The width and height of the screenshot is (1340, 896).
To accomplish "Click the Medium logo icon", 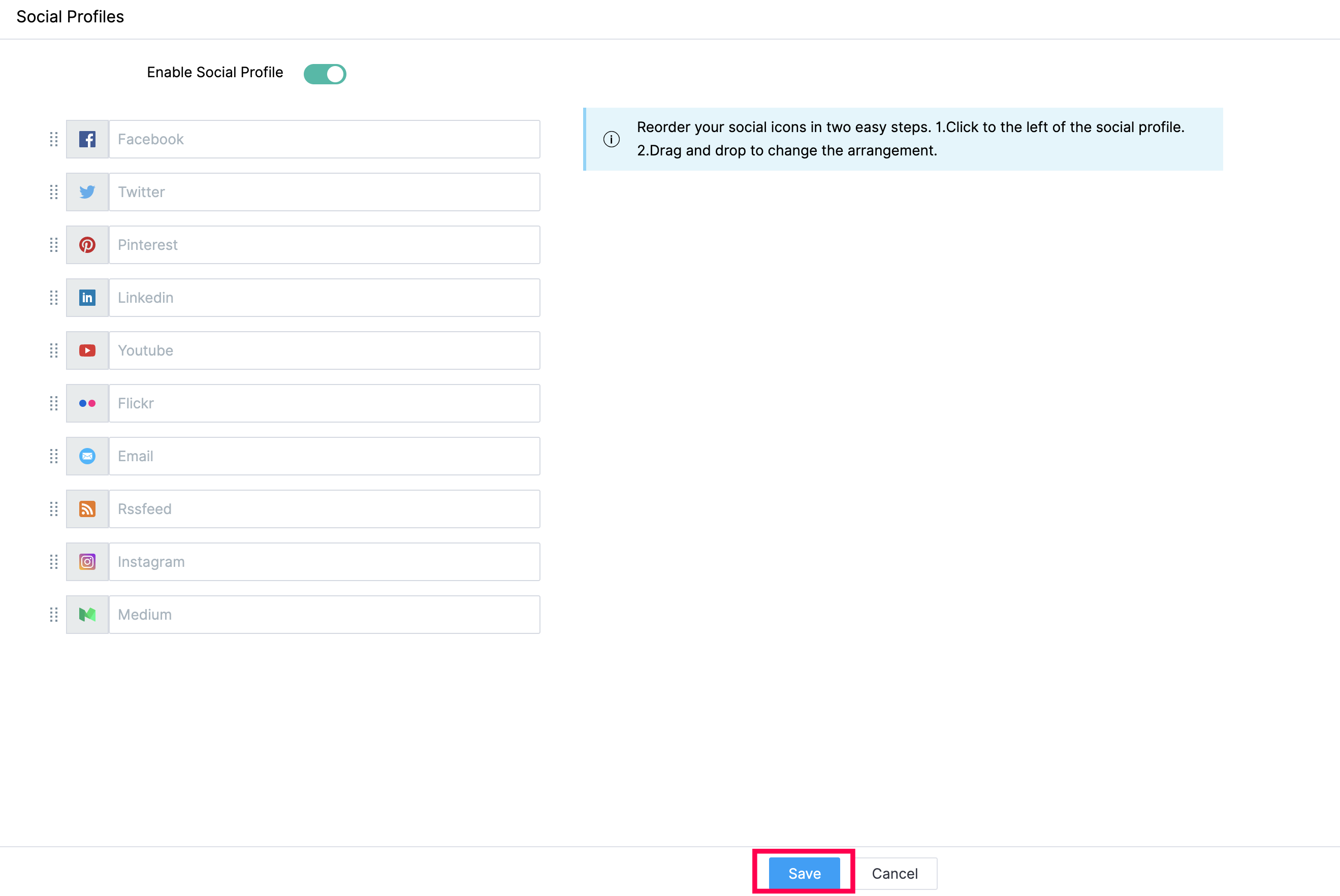I will tap(87, 614).
